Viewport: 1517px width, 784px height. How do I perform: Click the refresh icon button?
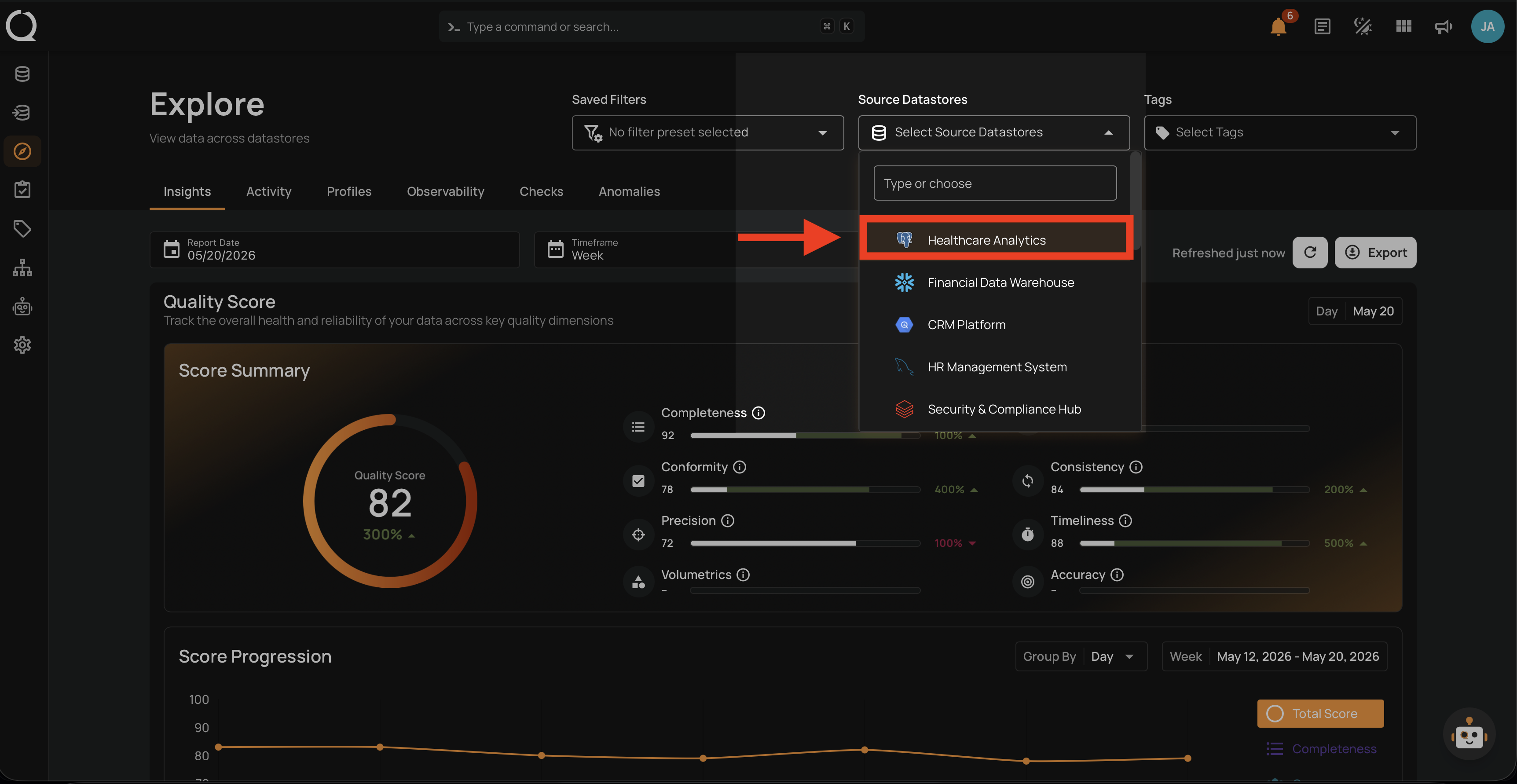(1310, 253)
